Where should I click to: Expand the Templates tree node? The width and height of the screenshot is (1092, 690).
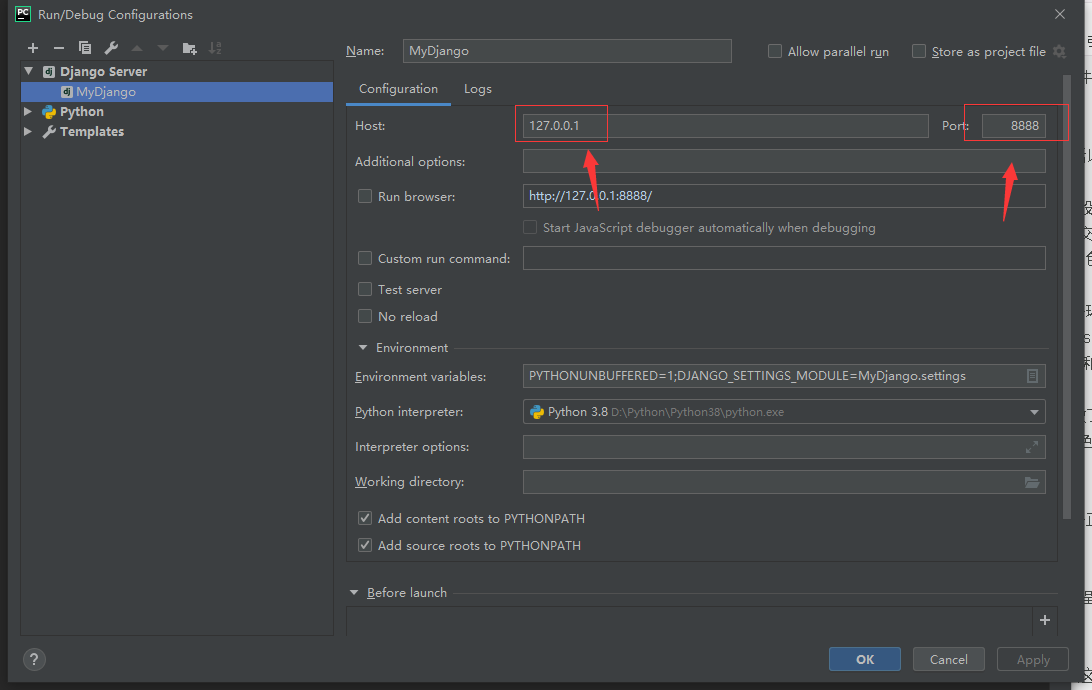point(28,131)
